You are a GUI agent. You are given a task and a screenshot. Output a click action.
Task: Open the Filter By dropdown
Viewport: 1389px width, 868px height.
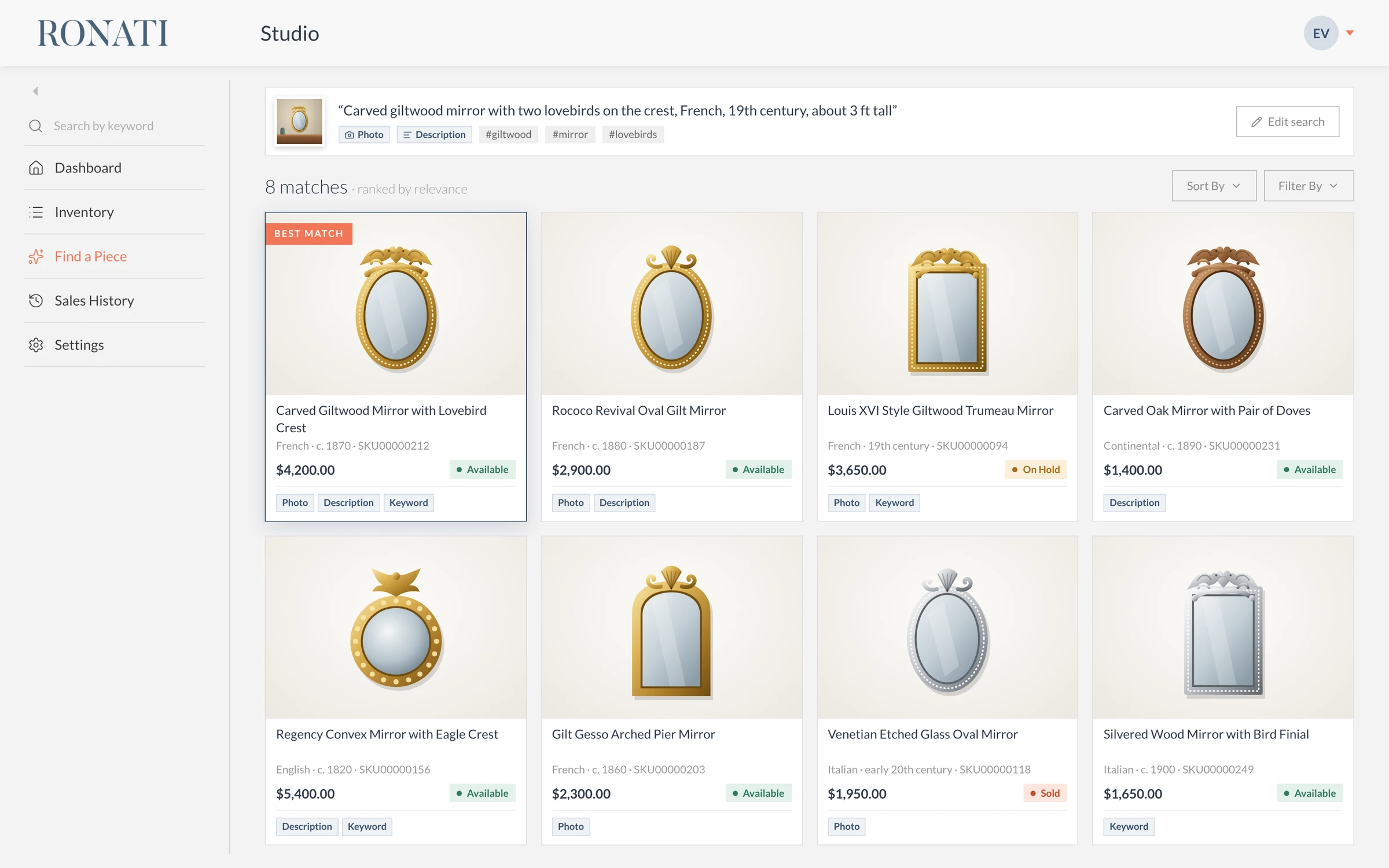point(1309,186)
